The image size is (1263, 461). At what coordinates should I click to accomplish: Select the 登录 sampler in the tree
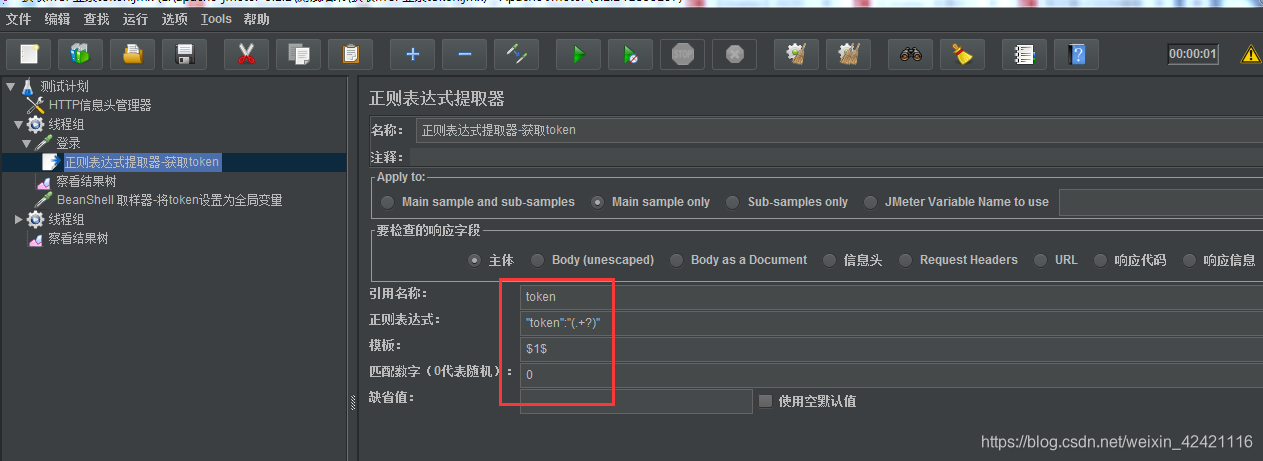coord(68,143)
